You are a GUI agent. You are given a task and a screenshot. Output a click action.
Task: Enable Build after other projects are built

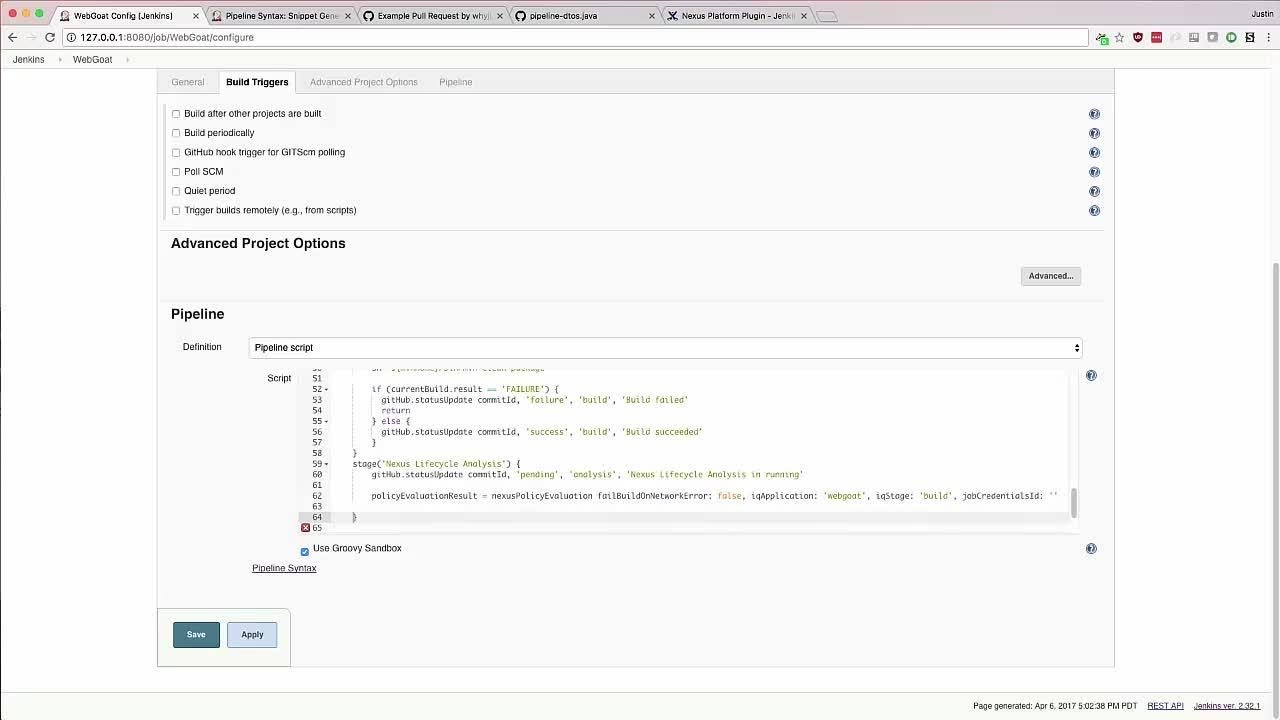click(176, 114)
